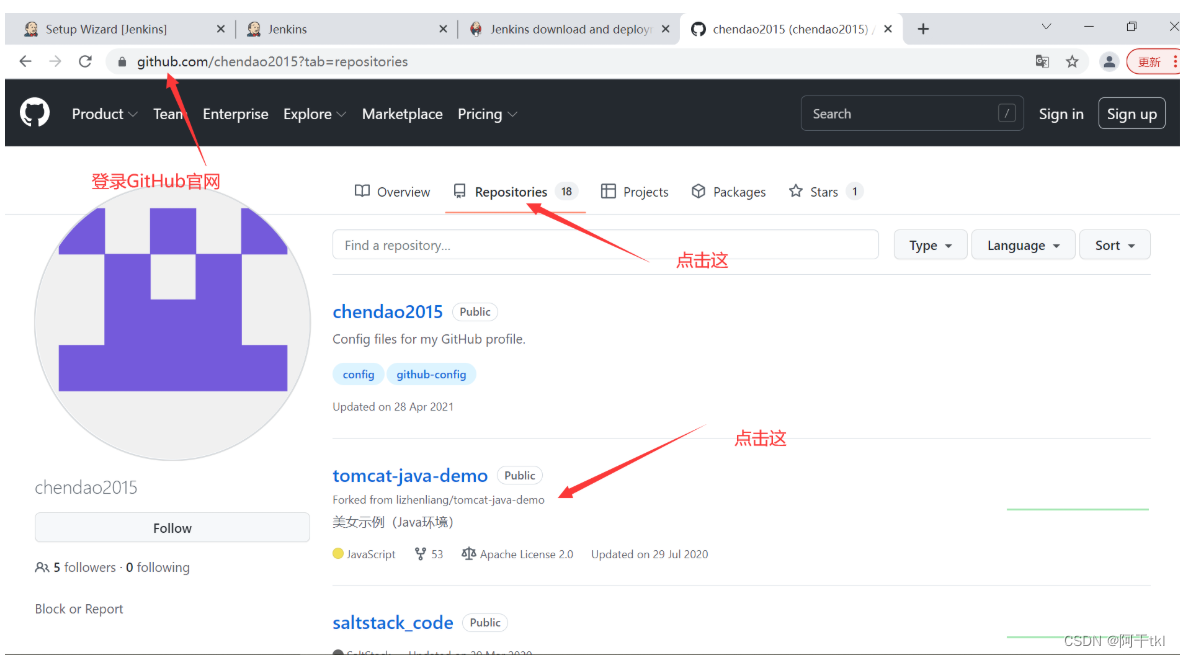Open the tab search chevron in title bar
This screenshot has height=657, width=1180.
[x=1046, y=26]
